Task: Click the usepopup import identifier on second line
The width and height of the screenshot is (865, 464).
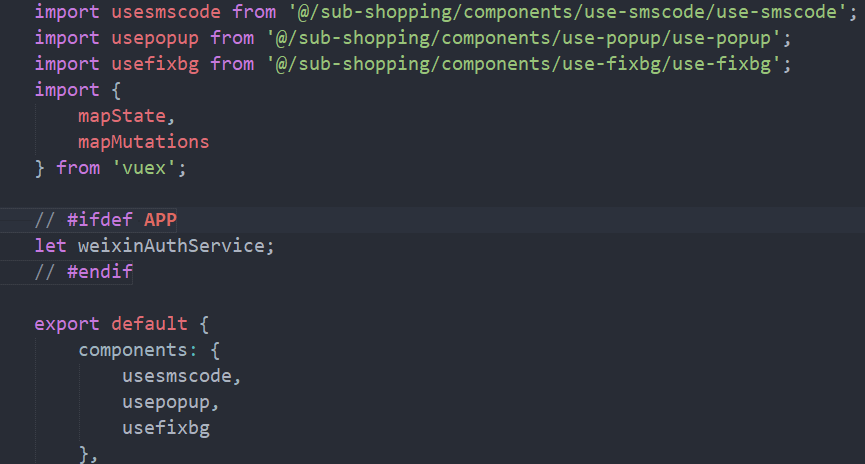Action: [155, 38]
